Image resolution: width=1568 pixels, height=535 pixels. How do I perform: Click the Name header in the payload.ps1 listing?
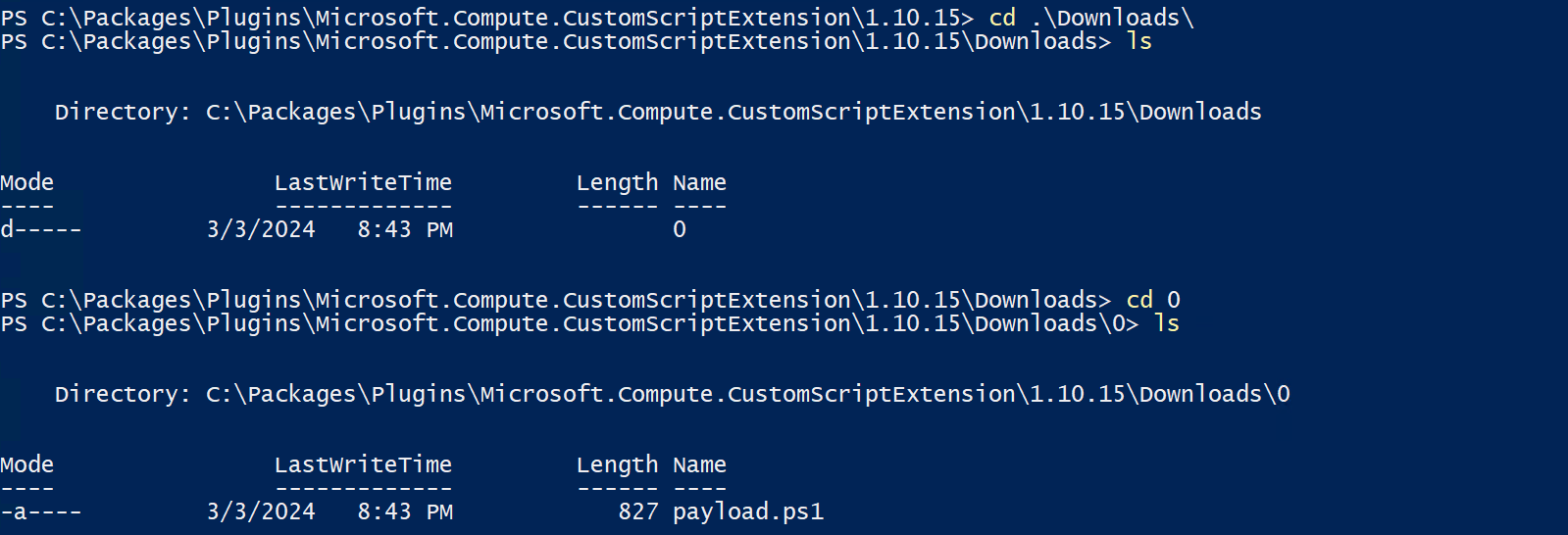tap(699, 464)
